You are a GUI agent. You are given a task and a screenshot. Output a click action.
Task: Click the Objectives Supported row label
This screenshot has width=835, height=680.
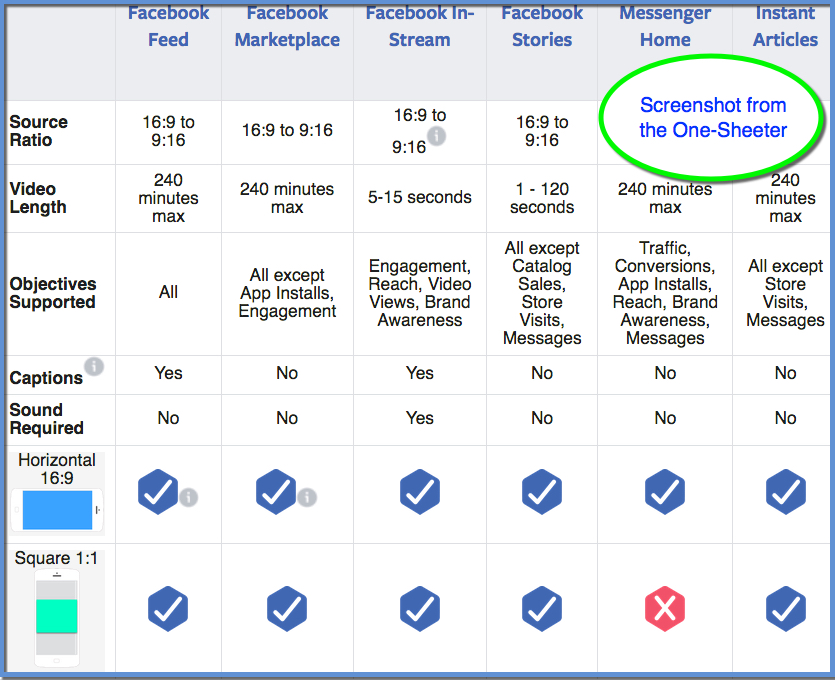pyautogui.click(x=53, y=293)
